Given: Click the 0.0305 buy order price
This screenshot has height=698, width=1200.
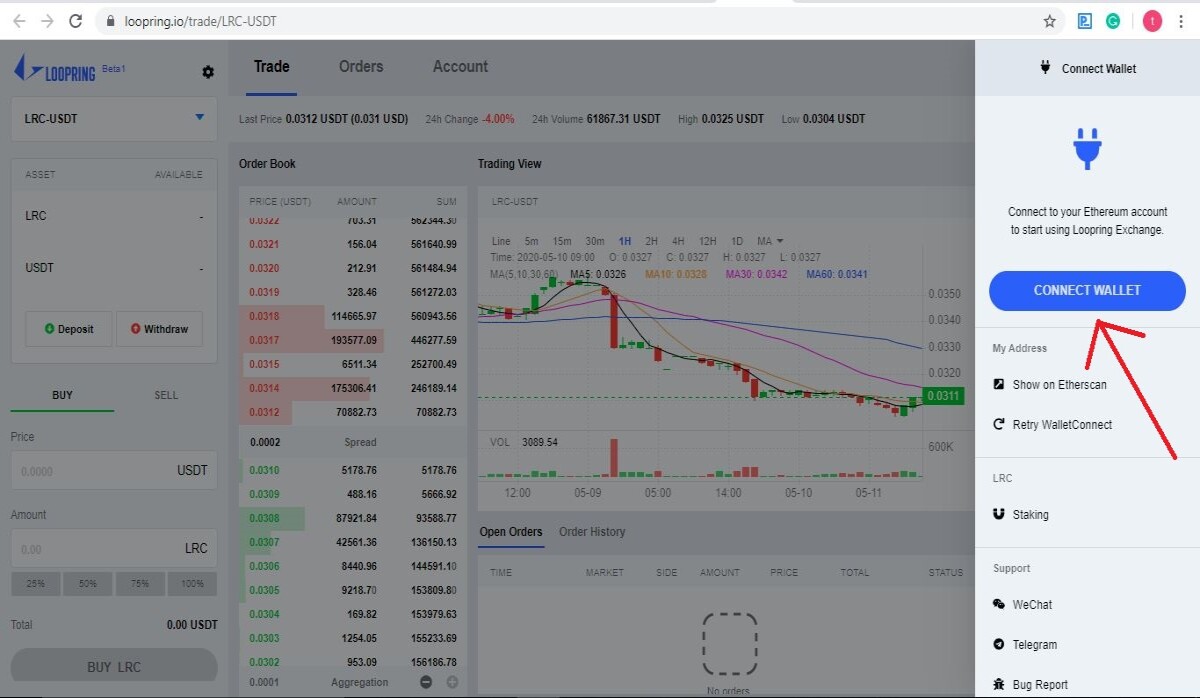Looking at the screenshot, I should click(x=264, y=590).
